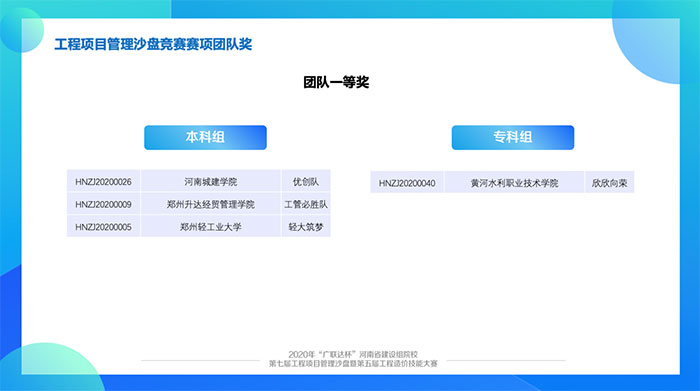Click footer line starting with 第七届工程项目管理沙盘
Image resolution: width=700 pixels, height=391 pixels.
pyautogui.click(x=353, y=364)
